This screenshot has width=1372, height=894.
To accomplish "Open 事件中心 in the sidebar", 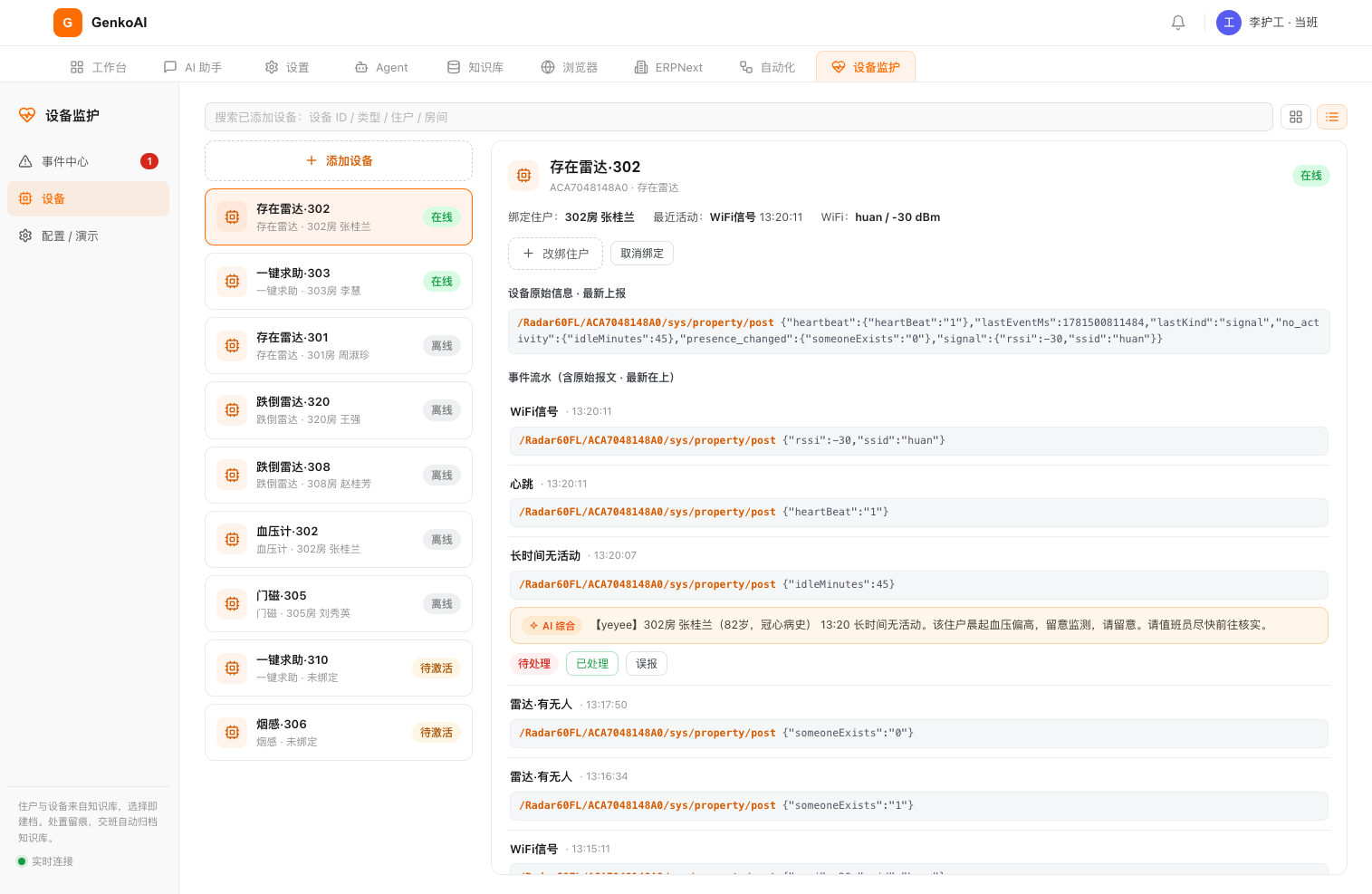I will coord(88,161).
